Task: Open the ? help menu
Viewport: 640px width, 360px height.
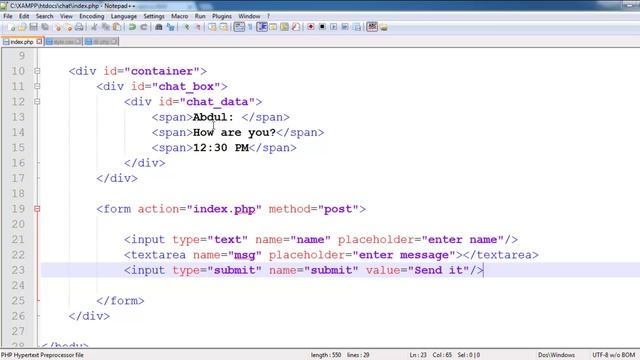Action: click(268, 16)
